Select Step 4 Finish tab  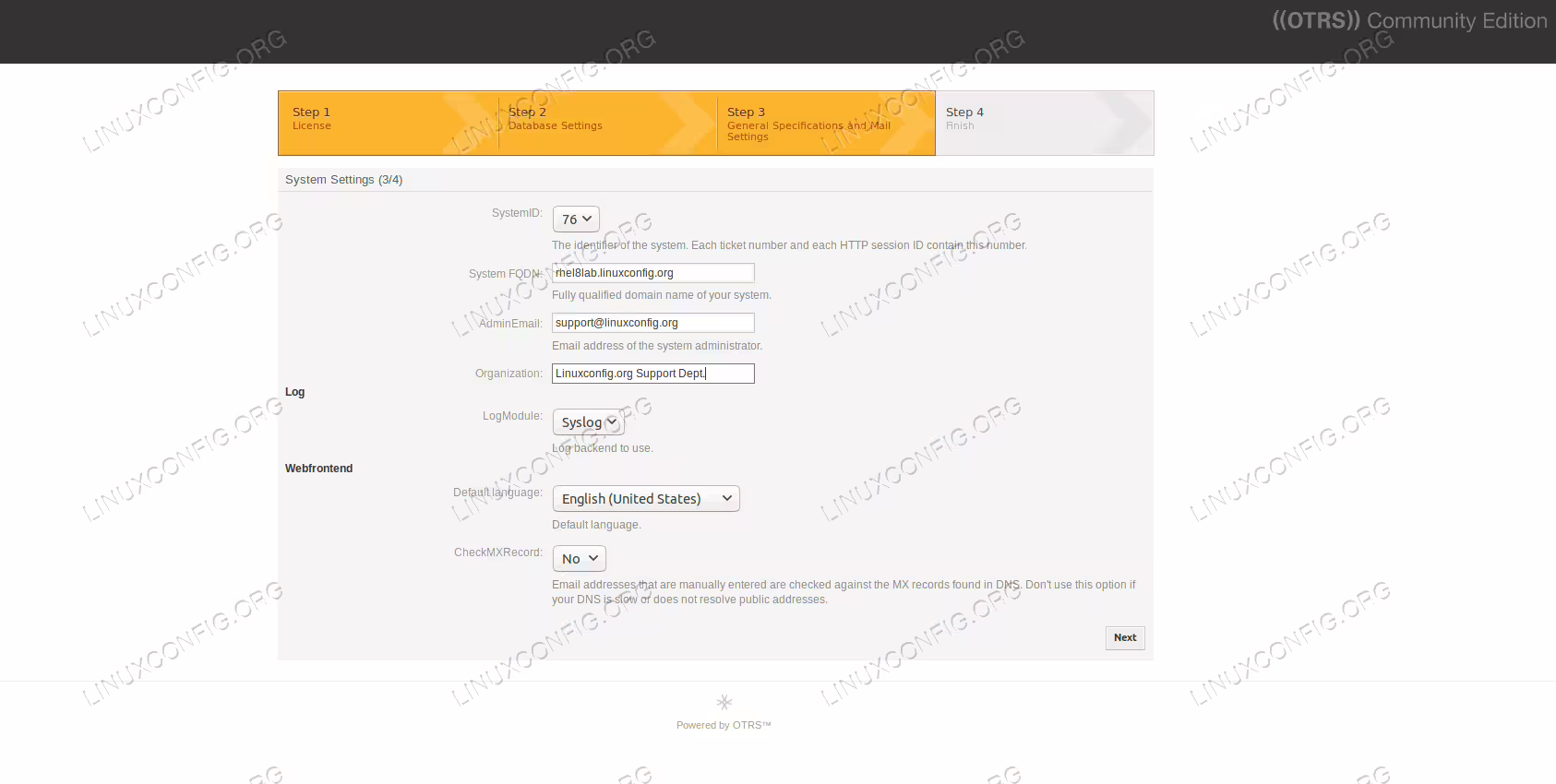(1045, 123)
